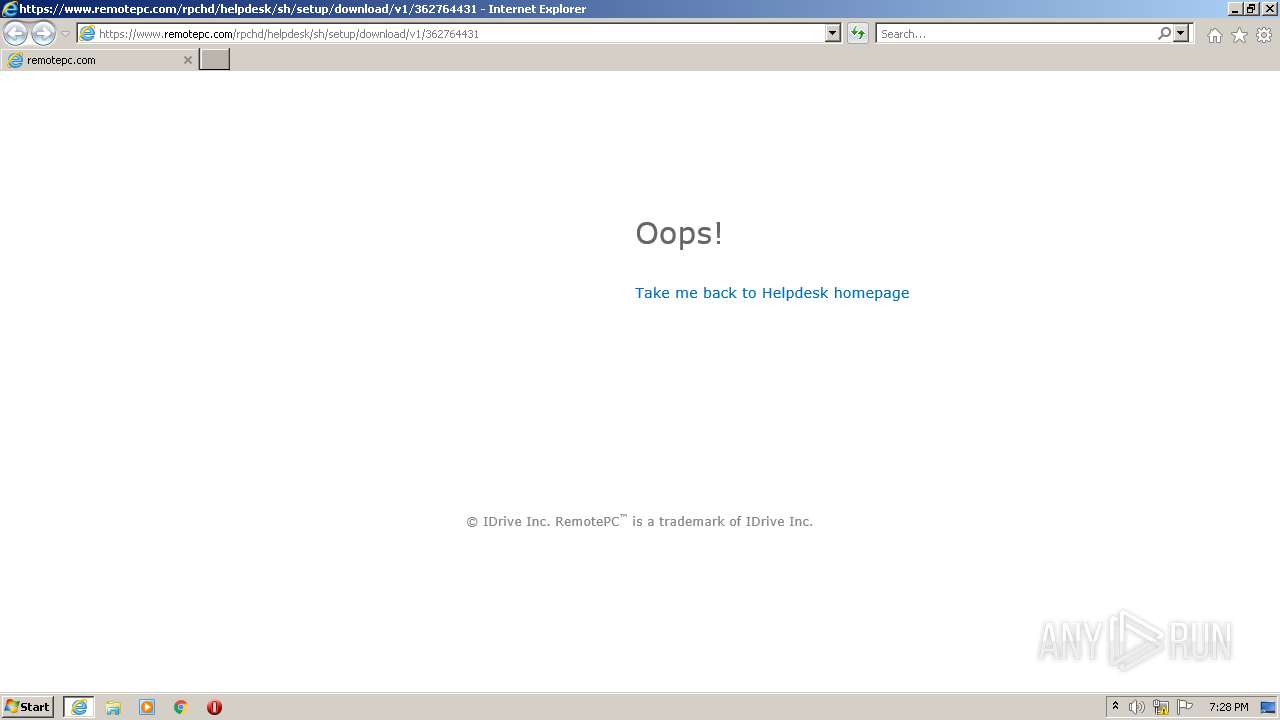Open the File Explorer folder taskbar icon
1280x720 pixels.
pyautogui.click(x=113, y=707)
